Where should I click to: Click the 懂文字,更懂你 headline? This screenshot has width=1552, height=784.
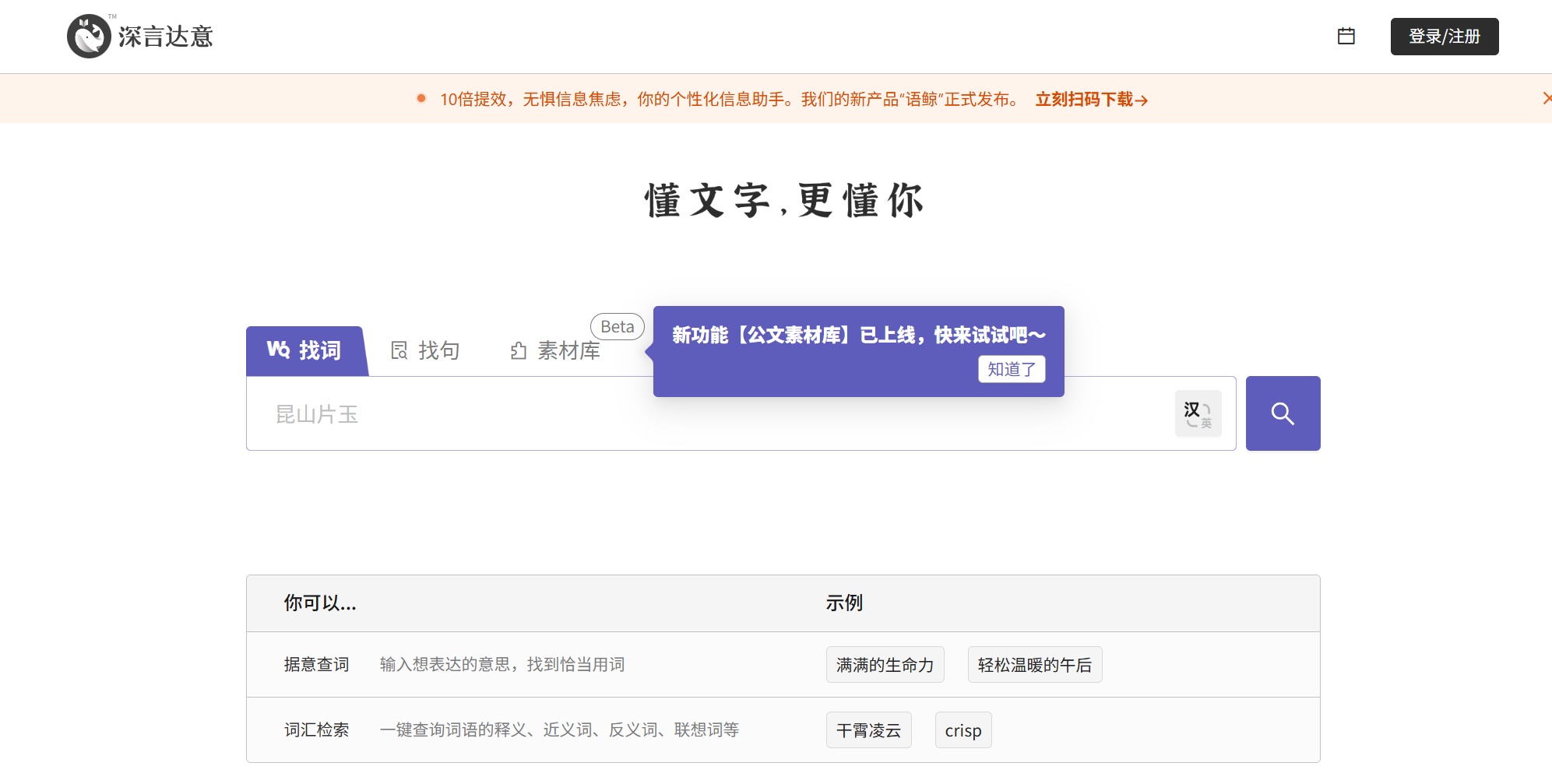784,201
